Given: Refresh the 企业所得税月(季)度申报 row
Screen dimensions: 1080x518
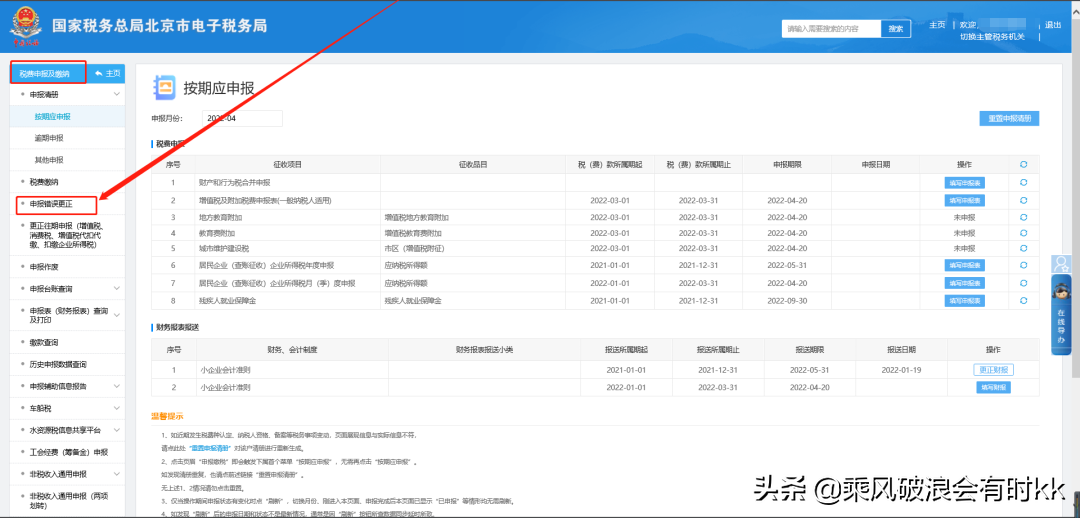Looking at the screenshot, I should coord(1024,283).
